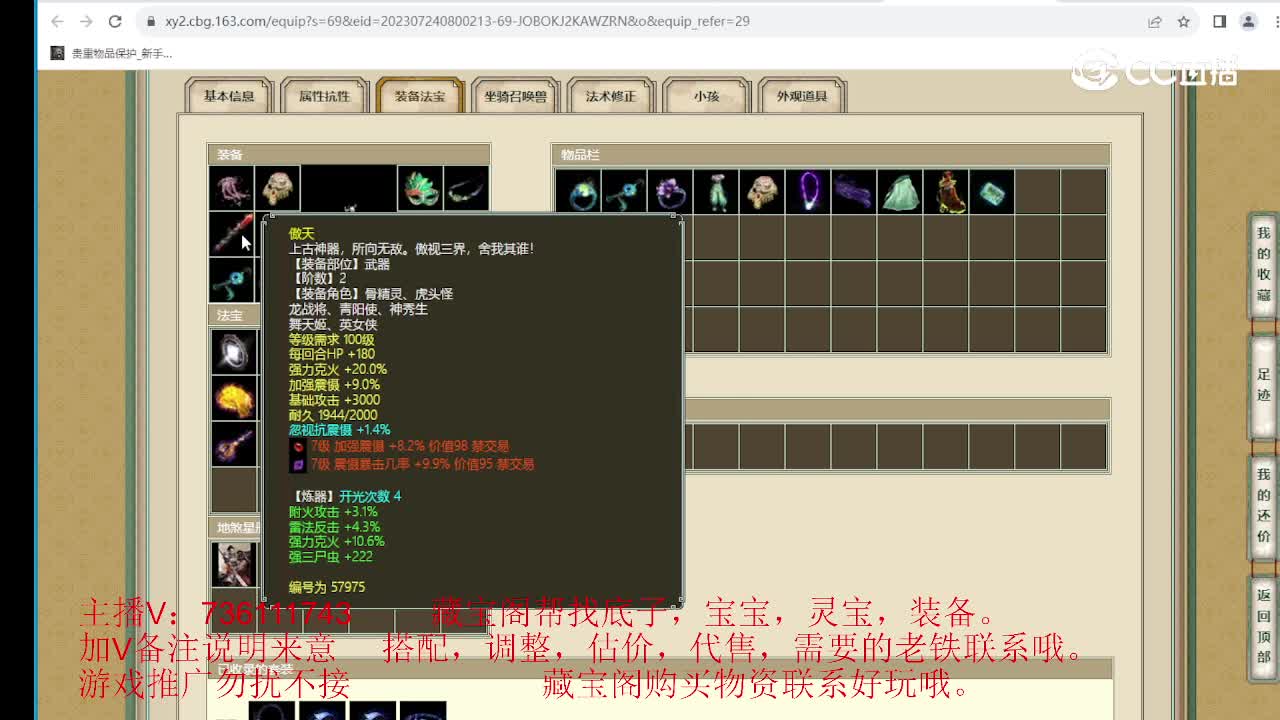Screen dimensions: 1280x720
Task: Click the red staff weapon icon
Action: 231,234
